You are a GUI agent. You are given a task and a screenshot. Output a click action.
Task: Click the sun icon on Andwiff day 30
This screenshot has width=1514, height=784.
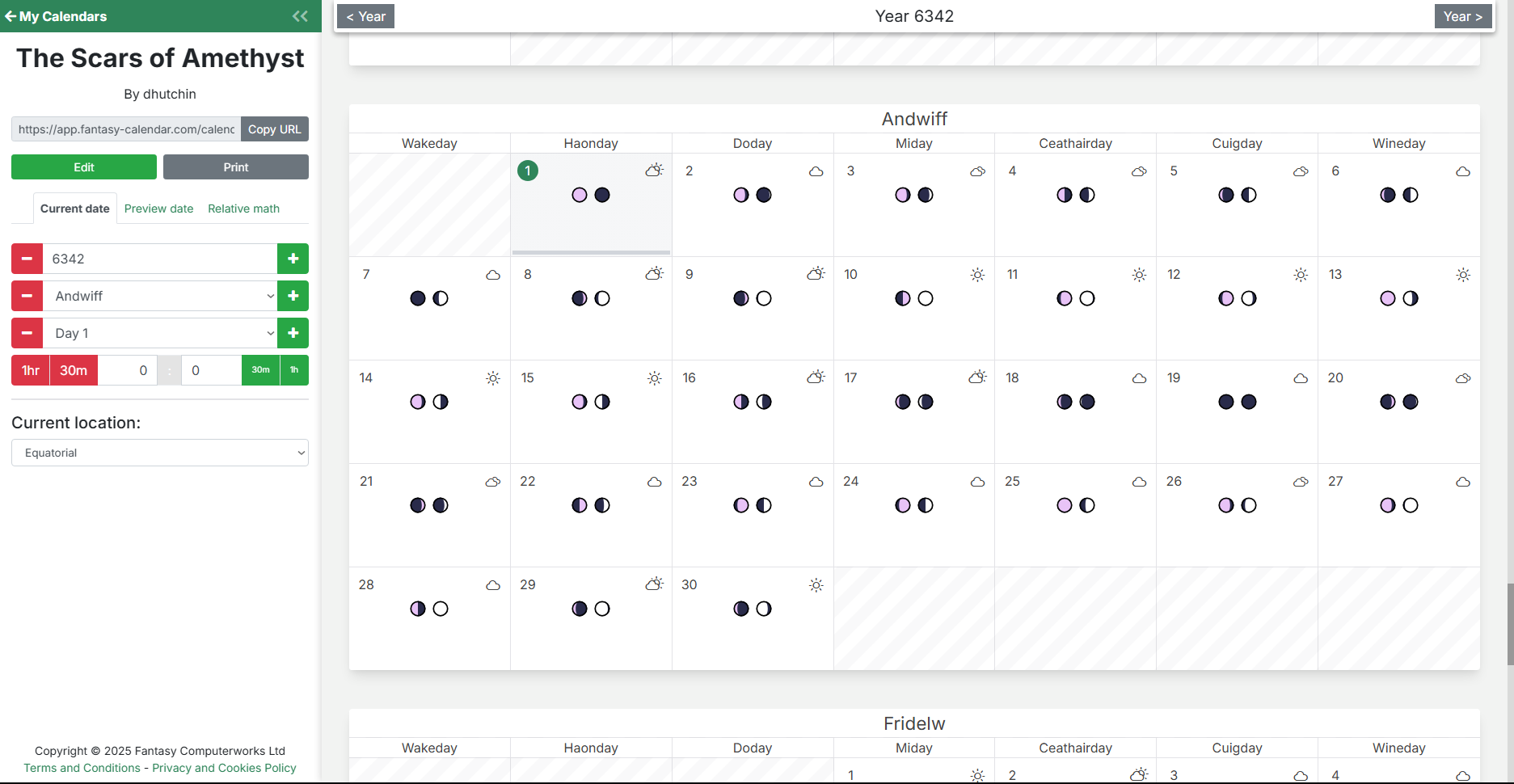(816, 585)
